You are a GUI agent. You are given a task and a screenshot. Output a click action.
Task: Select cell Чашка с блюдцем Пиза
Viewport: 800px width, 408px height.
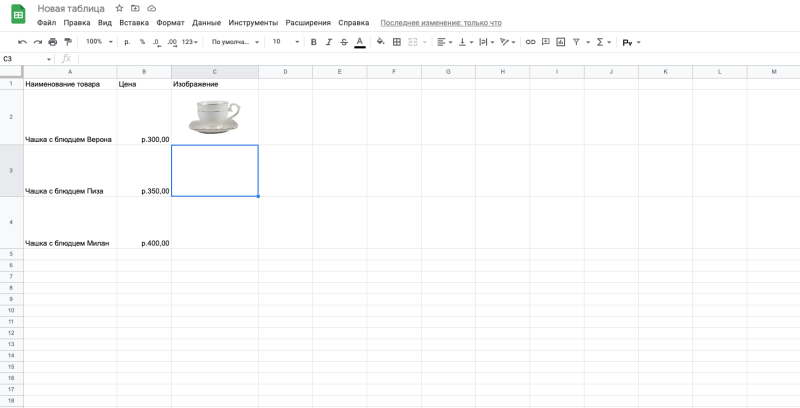(x=70, y=170)
